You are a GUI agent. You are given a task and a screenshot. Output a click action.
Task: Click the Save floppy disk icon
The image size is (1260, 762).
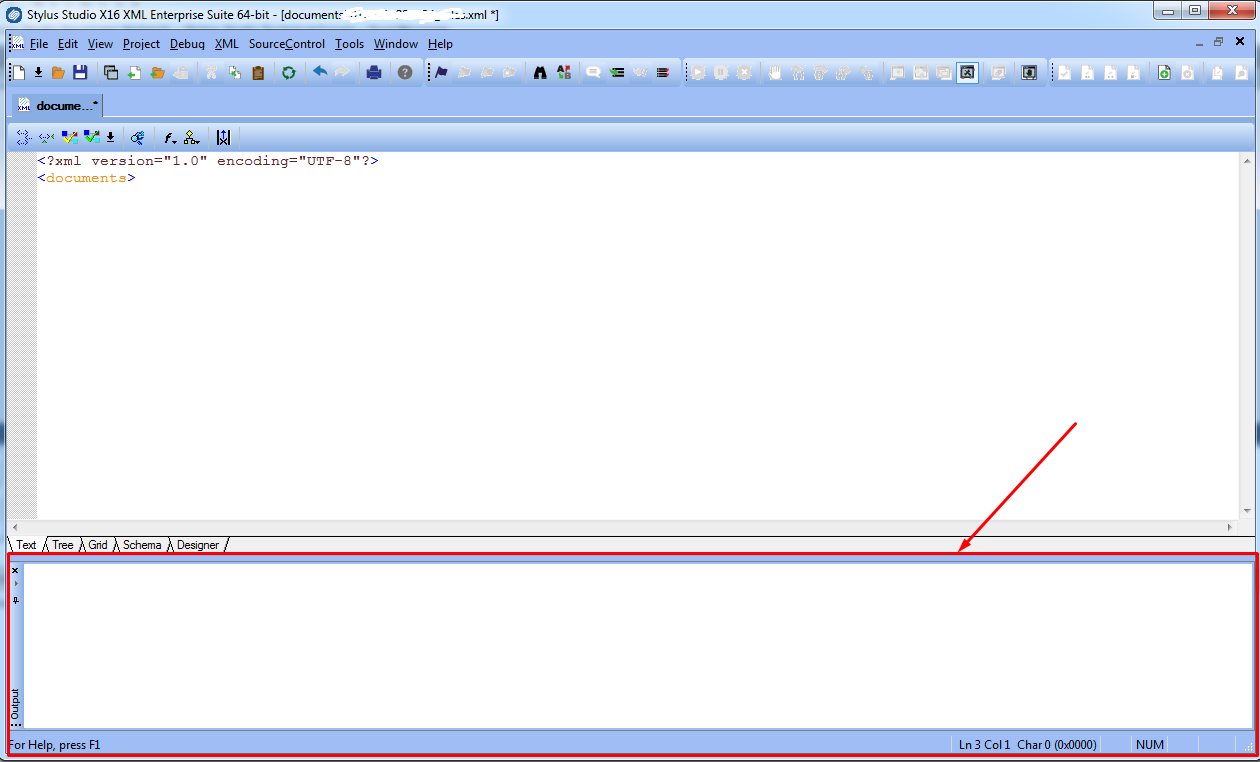point(80,72)
